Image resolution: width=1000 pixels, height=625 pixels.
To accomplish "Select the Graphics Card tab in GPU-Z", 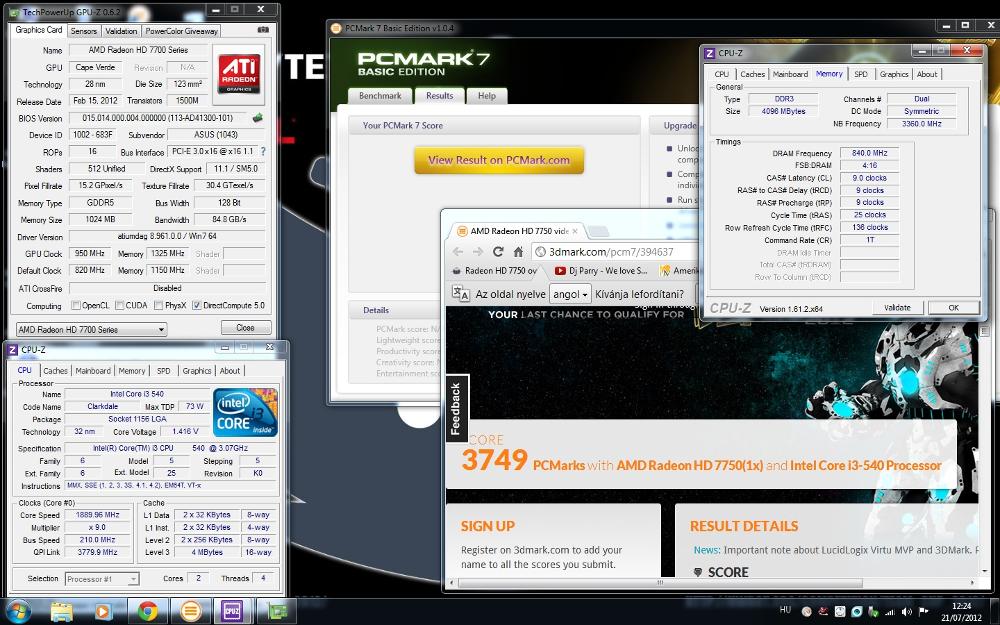I will coord(39,29).
